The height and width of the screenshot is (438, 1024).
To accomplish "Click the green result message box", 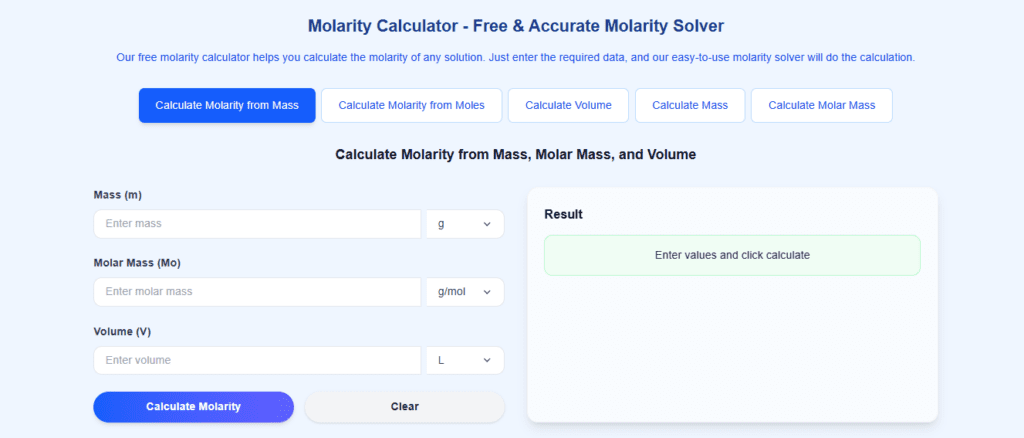I will (732, 255).
